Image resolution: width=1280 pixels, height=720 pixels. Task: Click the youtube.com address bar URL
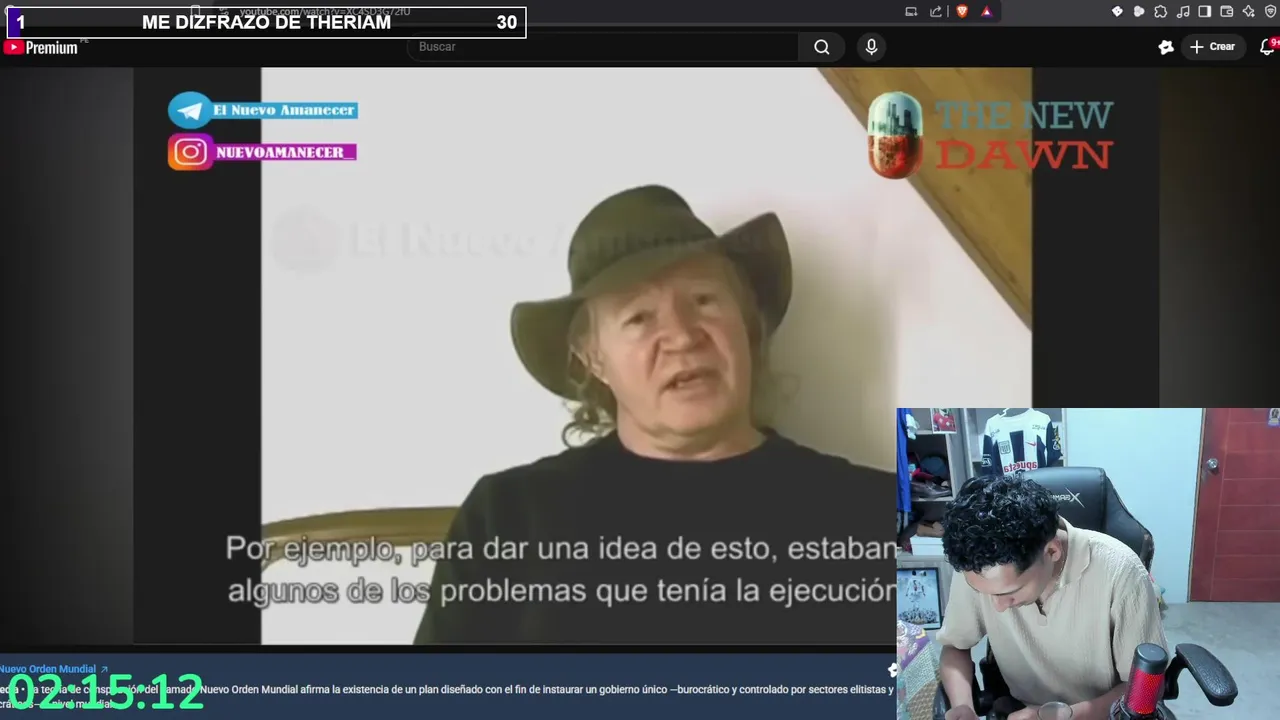pyautogui.click(x=325, y=12)
